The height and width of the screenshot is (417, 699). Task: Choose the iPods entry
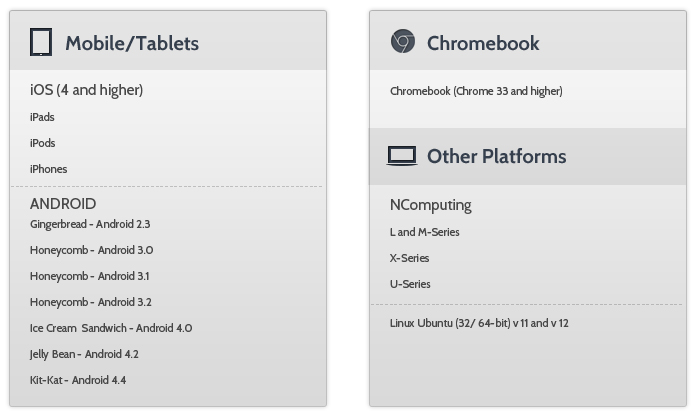(42, 143)
